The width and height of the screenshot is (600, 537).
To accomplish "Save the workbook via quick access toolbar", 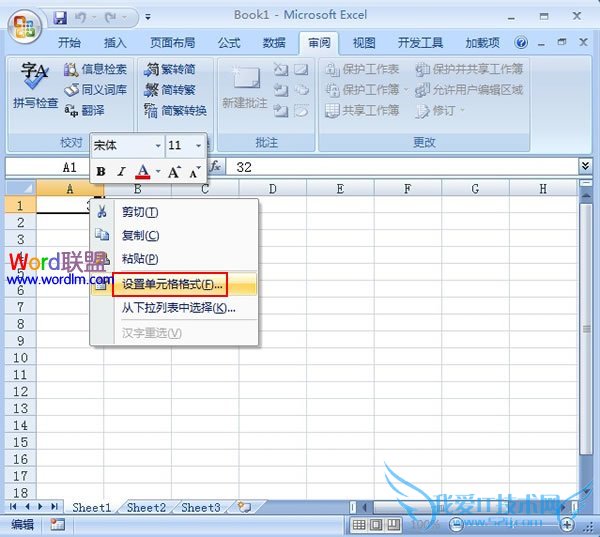I will tap(60, 17).
